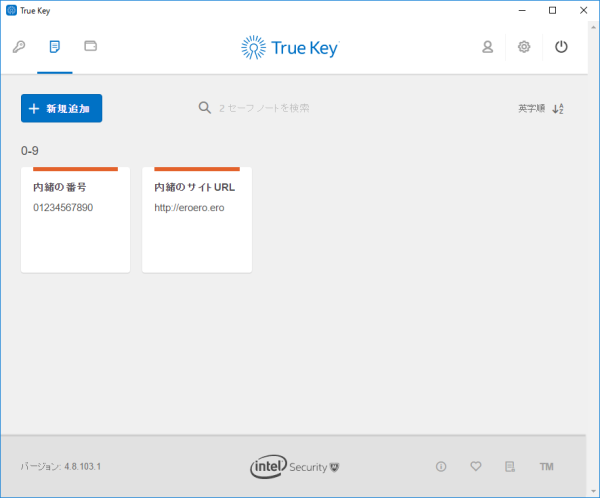Open the info icon in footer

pyautogui.click(x=441, y=467)
